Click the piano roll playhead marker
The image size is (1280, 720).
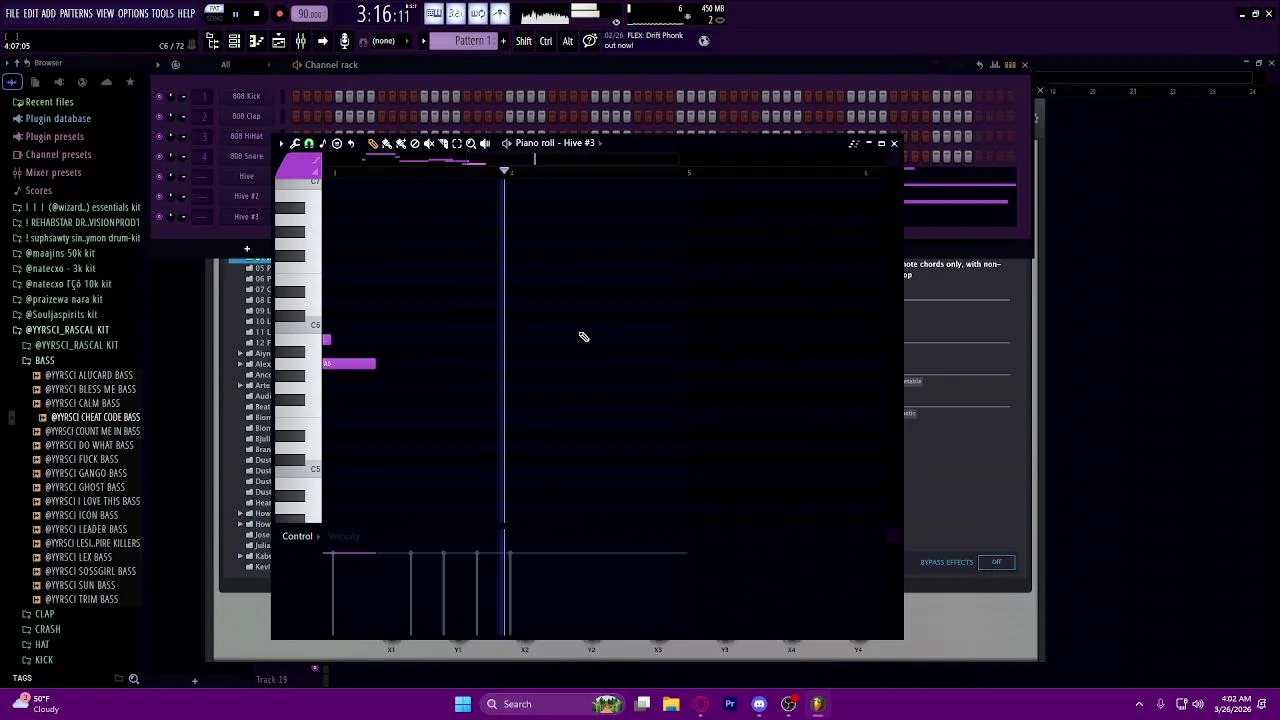(504, 171)
